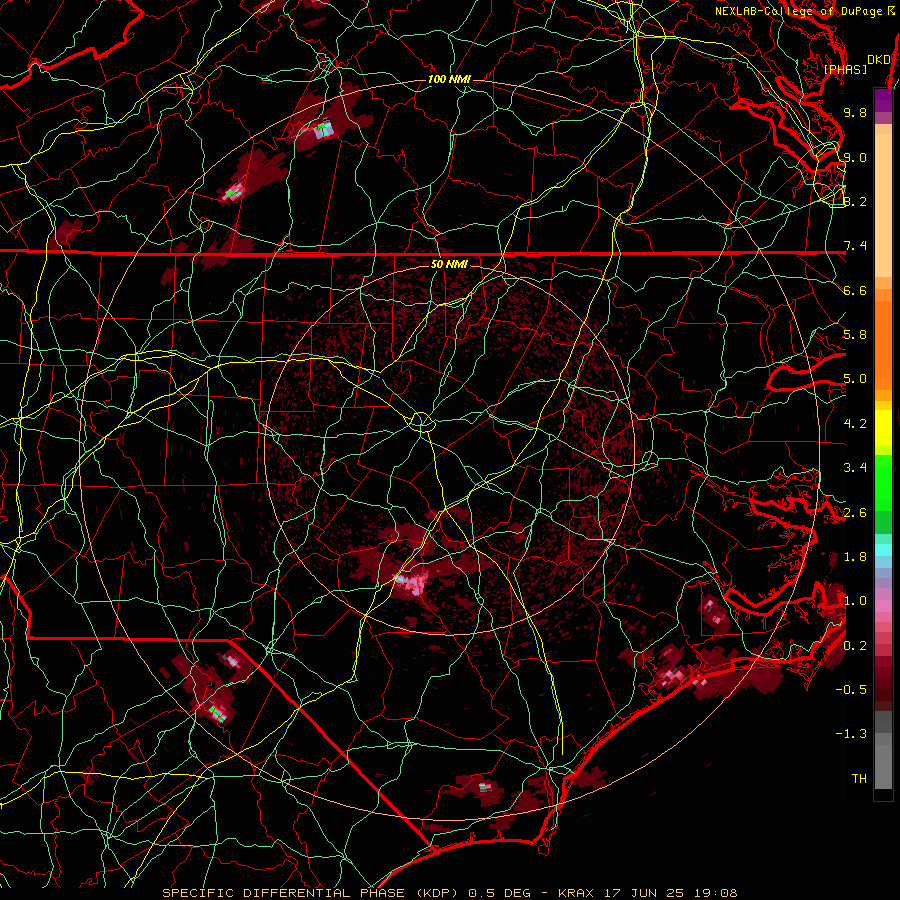Click the TH label on the color scale
This screenshot has width=900, height=900.
859,779
